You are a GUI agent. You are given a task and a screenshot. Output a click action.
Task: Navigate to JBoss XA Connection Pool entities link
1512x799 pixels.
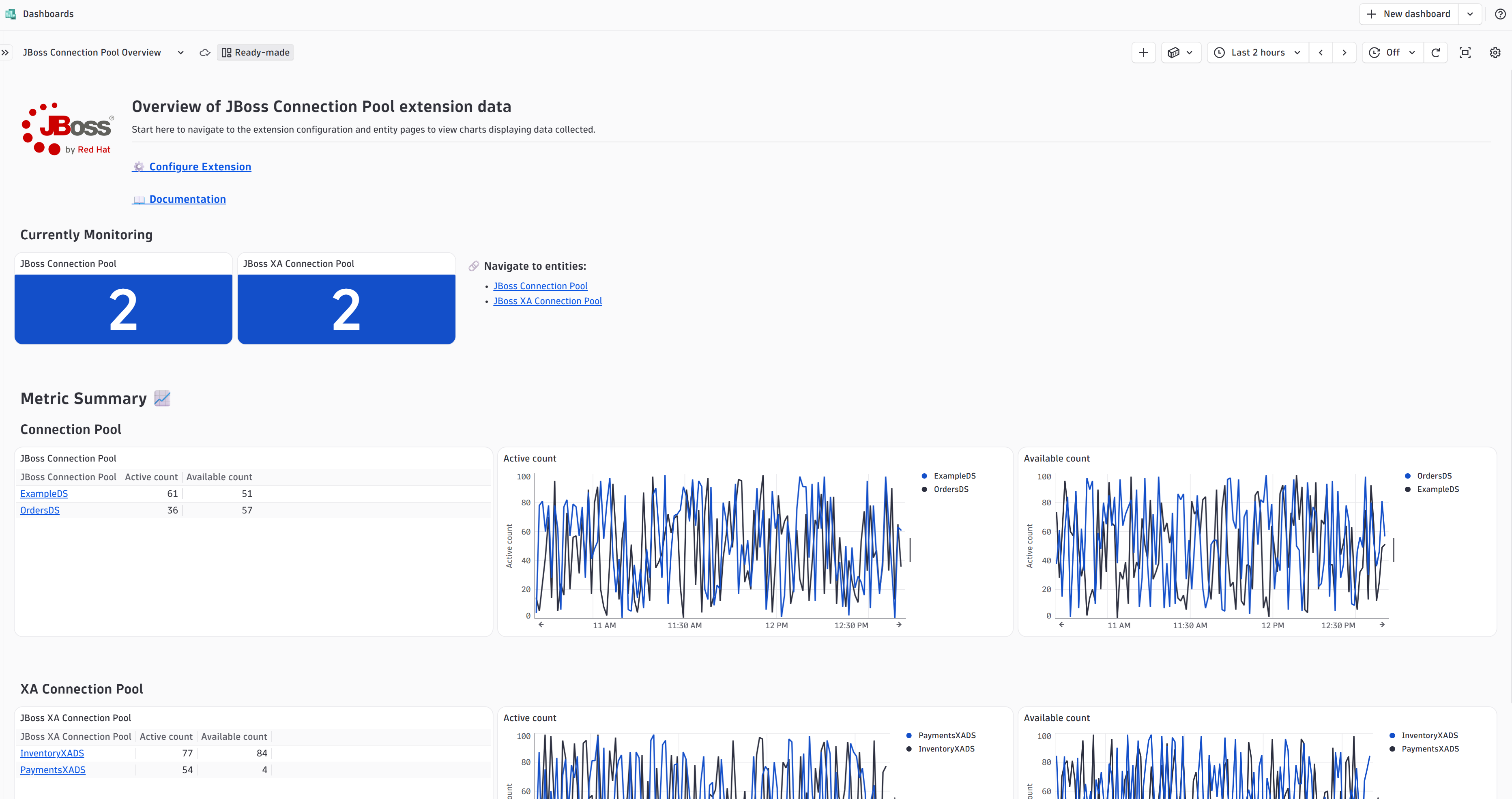tap(548, 301)
